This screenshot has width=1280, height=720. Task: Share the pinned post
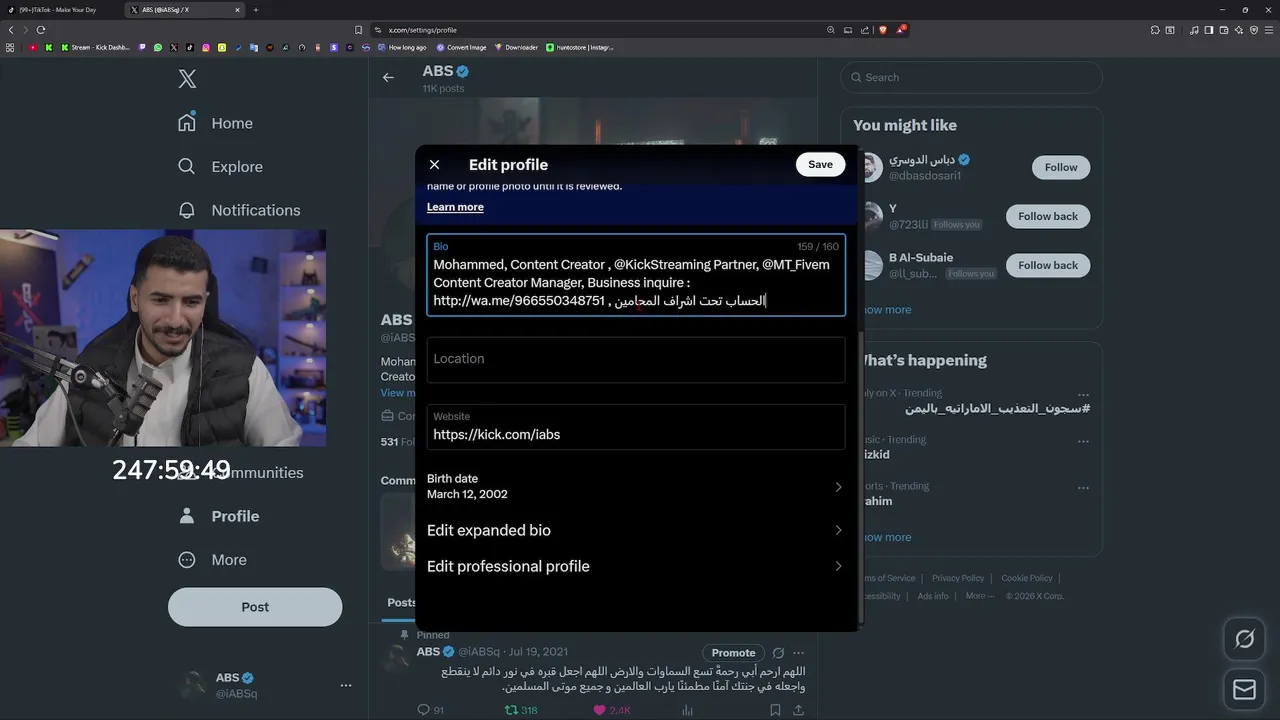pos(798,710)
